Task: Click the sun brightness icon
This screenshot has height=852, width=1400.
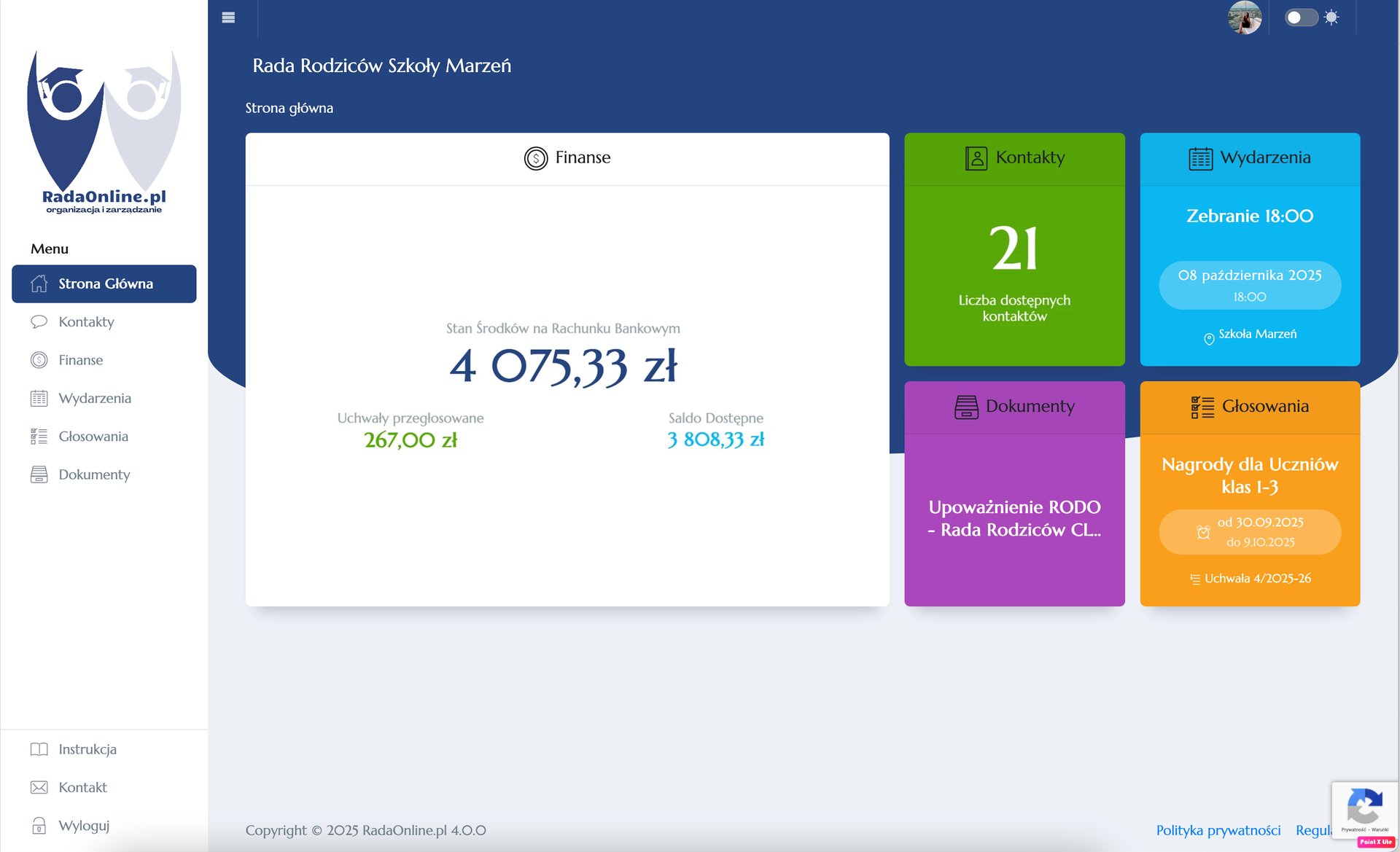Action: click(x=1331, y=17)
